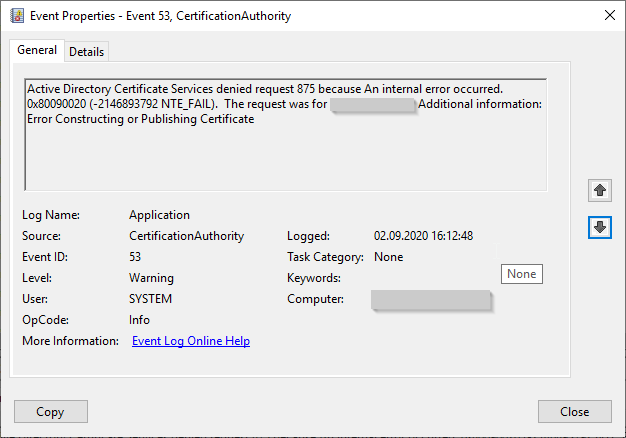
Task: Click the Task Category value 'None'
Action: 388,257
